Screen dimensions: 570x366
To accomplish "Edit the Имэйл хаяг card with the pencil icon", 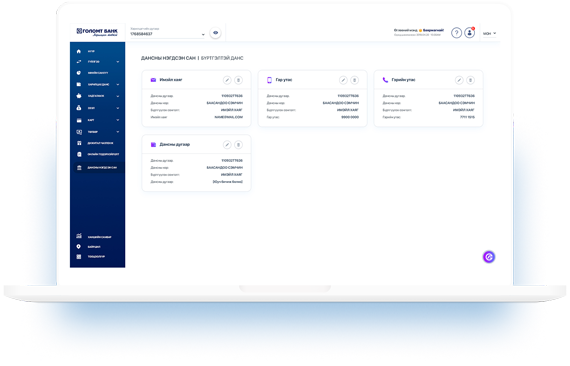I will pyautogui.click(x=227, y=80).
